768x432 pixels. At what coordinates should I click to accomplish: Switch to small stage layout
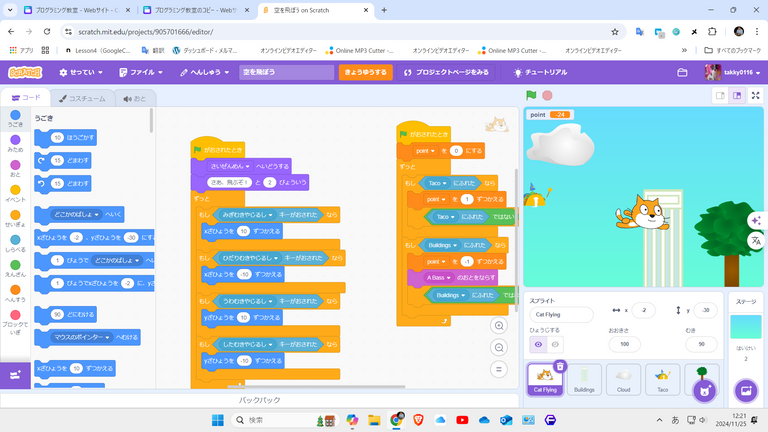(720, 96)
